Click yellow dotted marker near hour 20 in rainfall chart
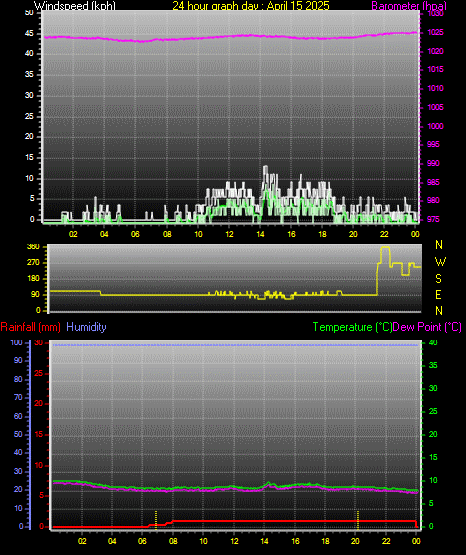Viewport: 466px width, 555px height. (358, 520)
